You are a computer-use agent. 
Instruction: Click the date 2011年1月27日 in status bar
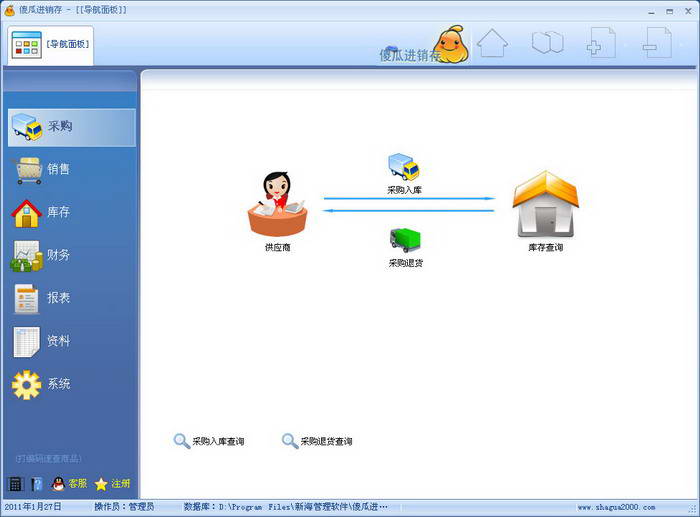pyautogui.click(x=33, y=507)
